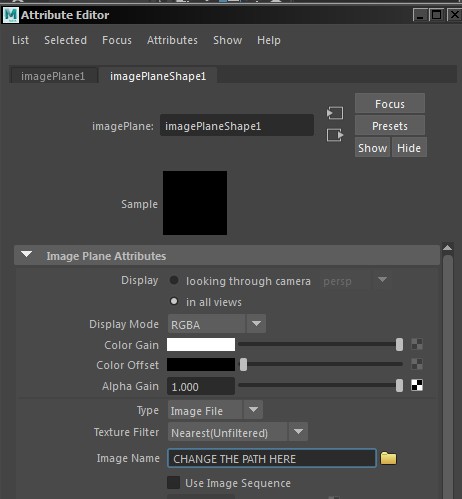Open the Focus menu
Viewport: 462px width, 499px height.
tap(117, 40)
